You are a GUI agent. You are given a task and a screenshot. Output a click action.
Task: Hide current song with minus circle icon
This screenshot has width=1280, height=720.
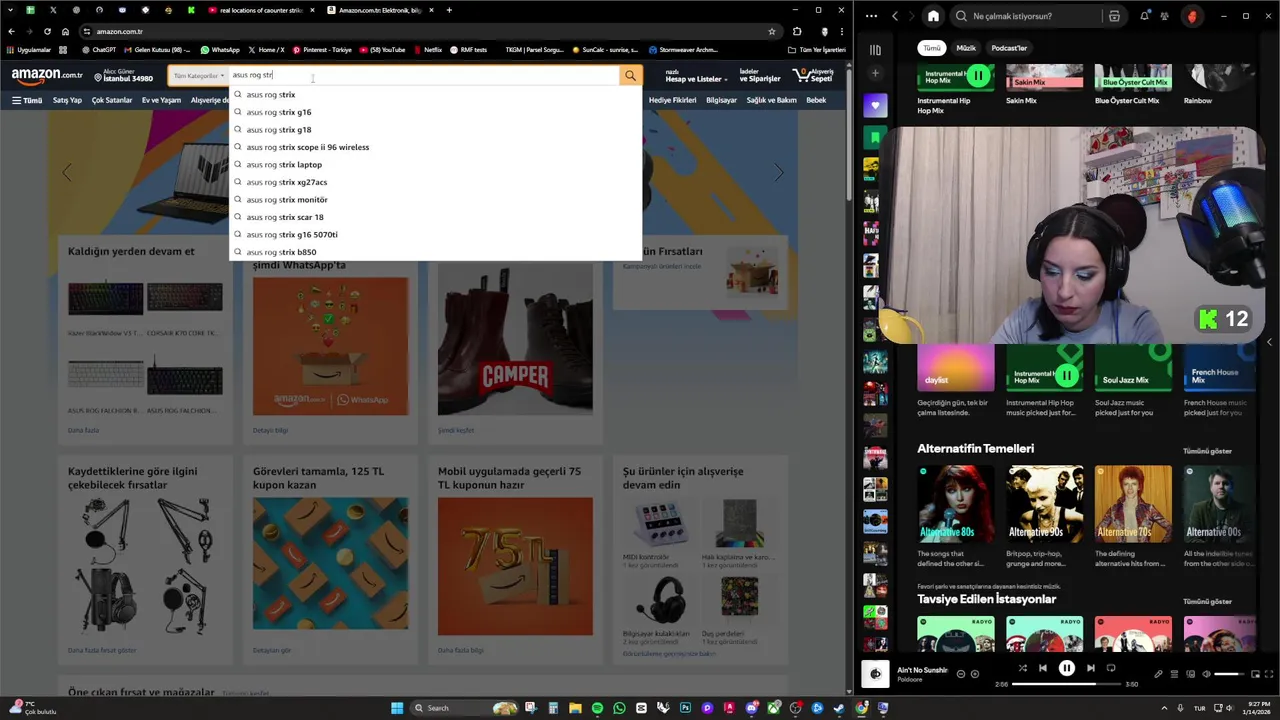(961, 674)
